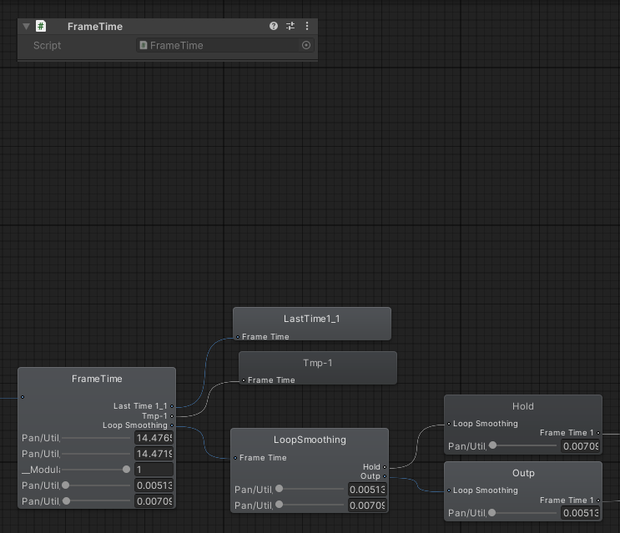Screen dimensions: 620x533
Task: Click the 14.476 value field in FrameTime node
Action: coord(154,438)
